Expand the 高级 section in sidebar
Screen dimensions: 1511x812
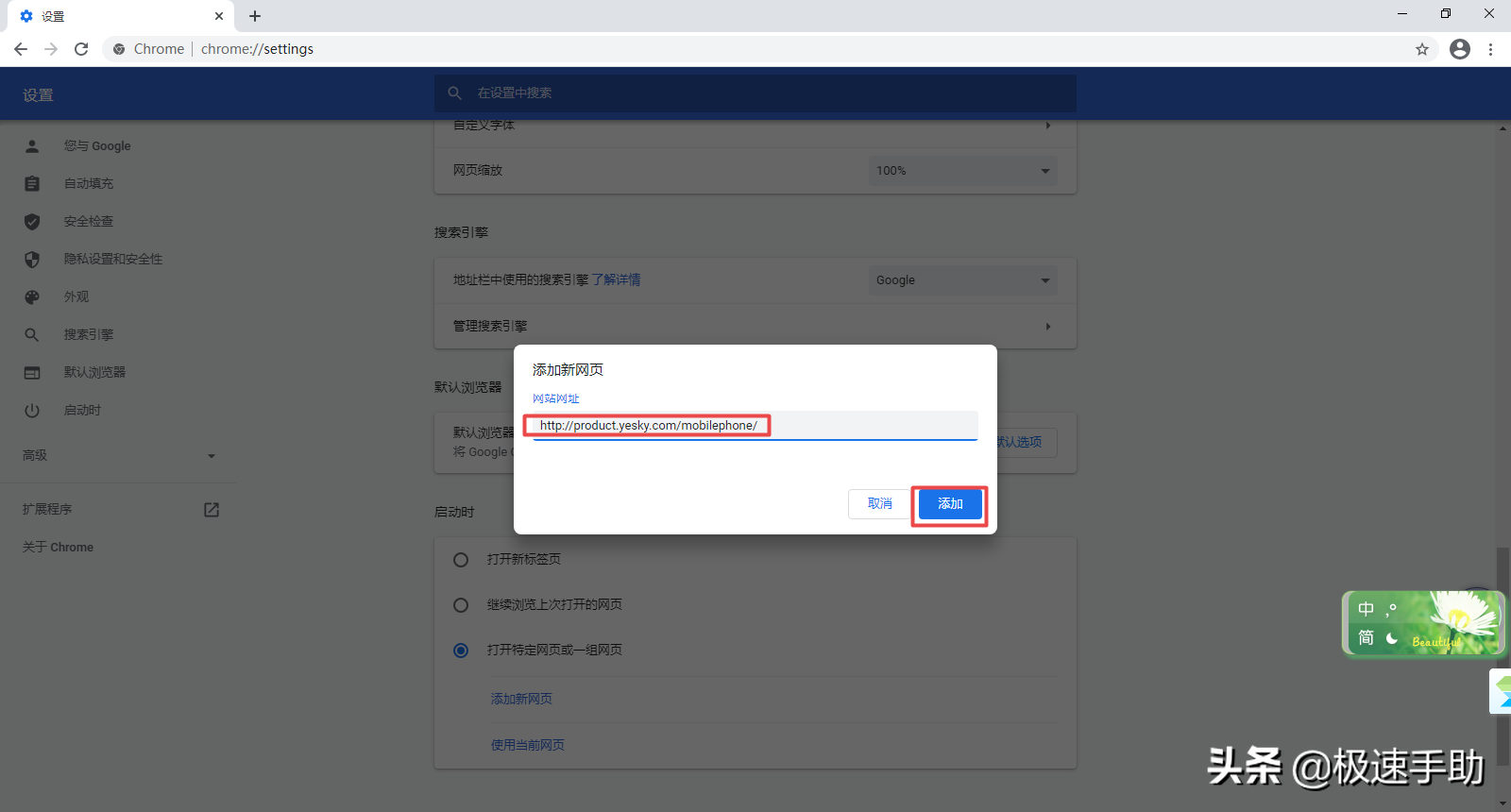[118, 456]
